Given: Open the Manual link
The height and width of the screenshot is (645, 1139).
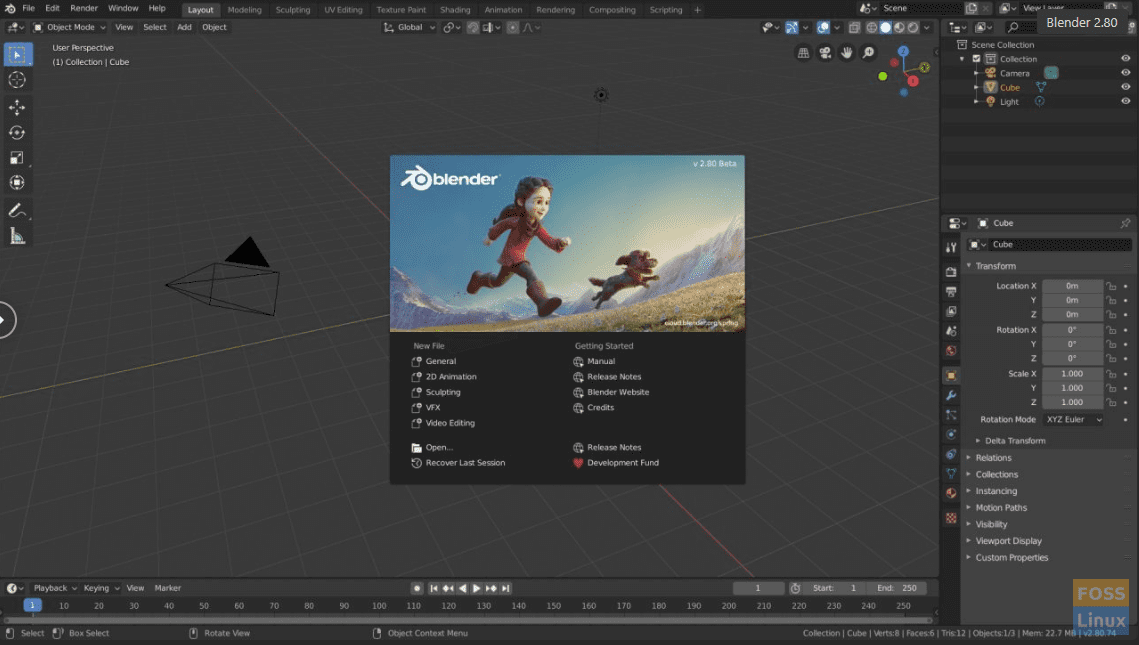Looking at the screenshot, I should [594, 362].
